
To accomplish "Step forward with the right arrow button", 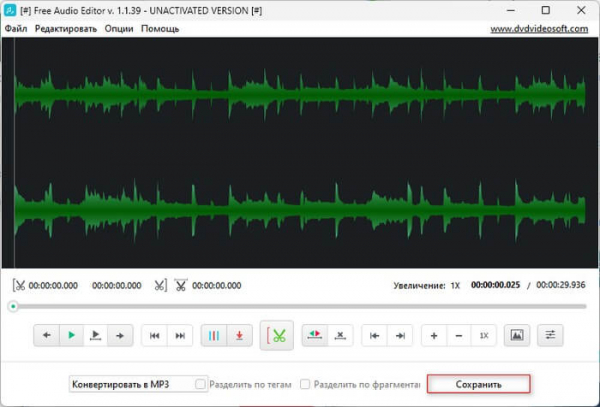I will coord(120,335).
